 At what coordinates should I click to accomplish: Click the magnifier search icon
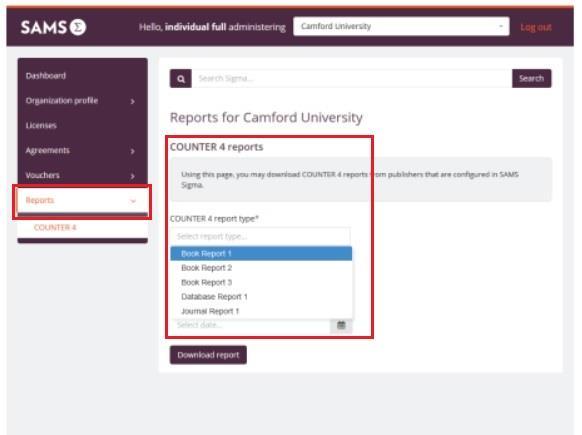point(181,79)
